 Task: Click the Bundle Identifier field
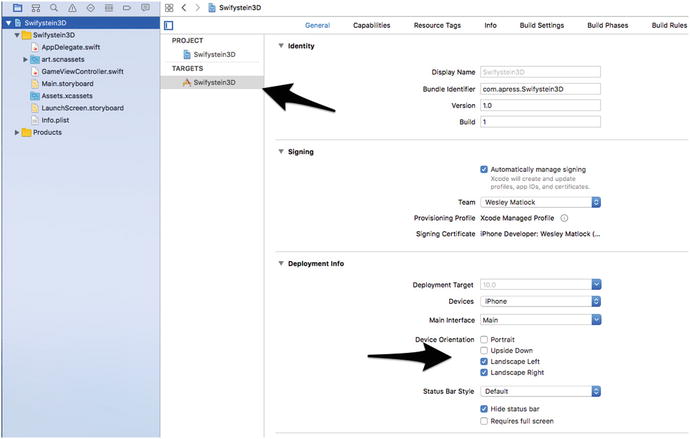point(540,89)
